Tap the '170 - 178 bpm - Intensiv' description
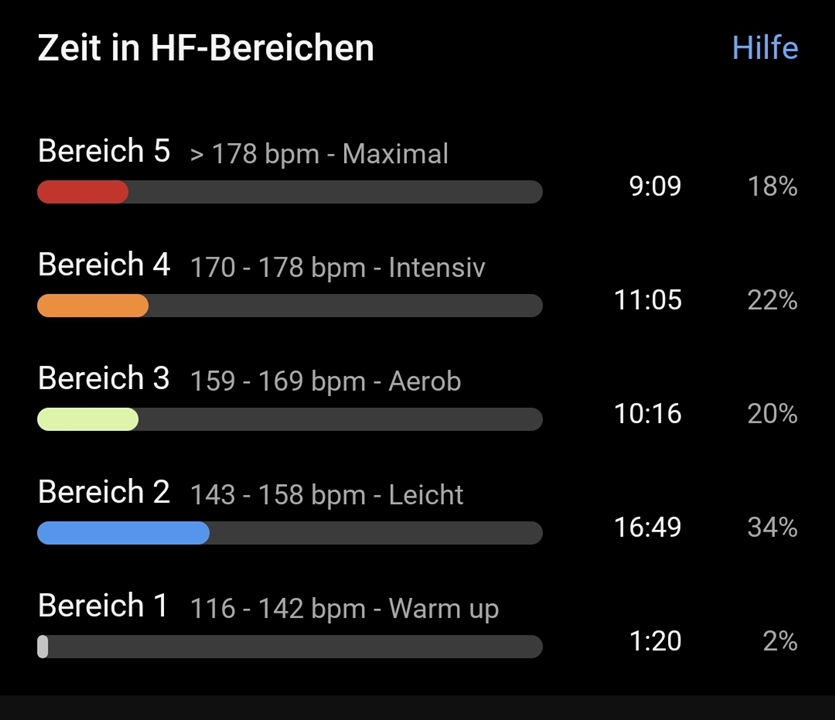835x720 pixels. 338,267
